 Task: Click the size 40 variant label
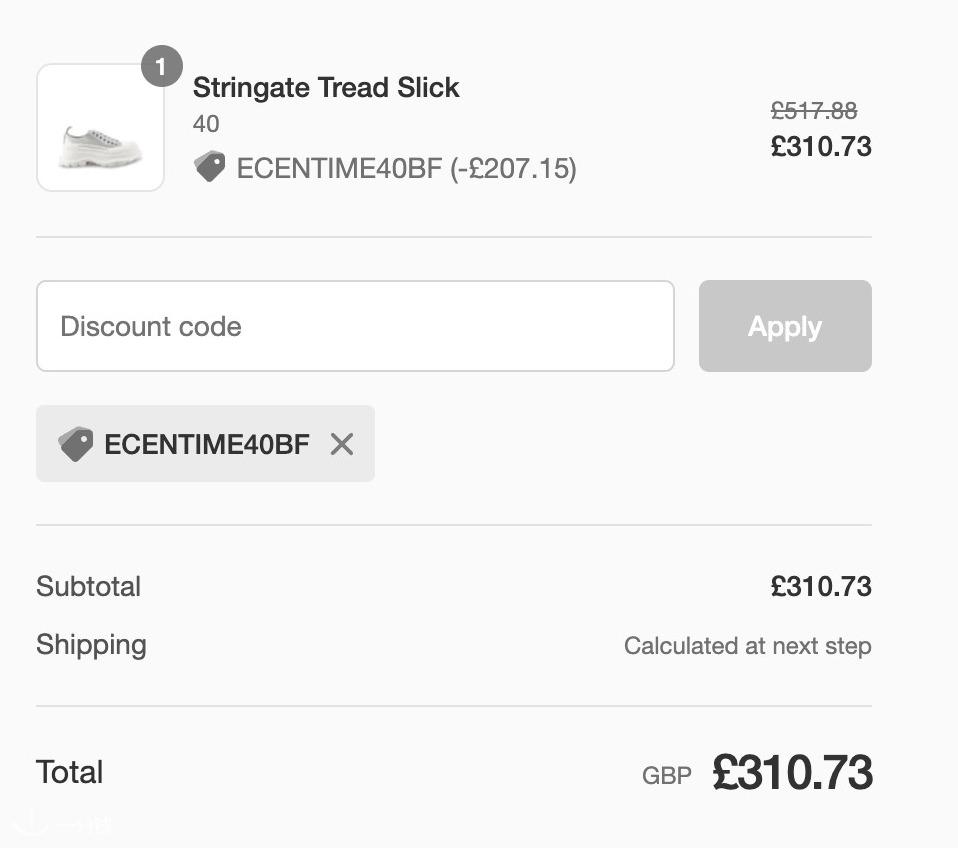206,124
